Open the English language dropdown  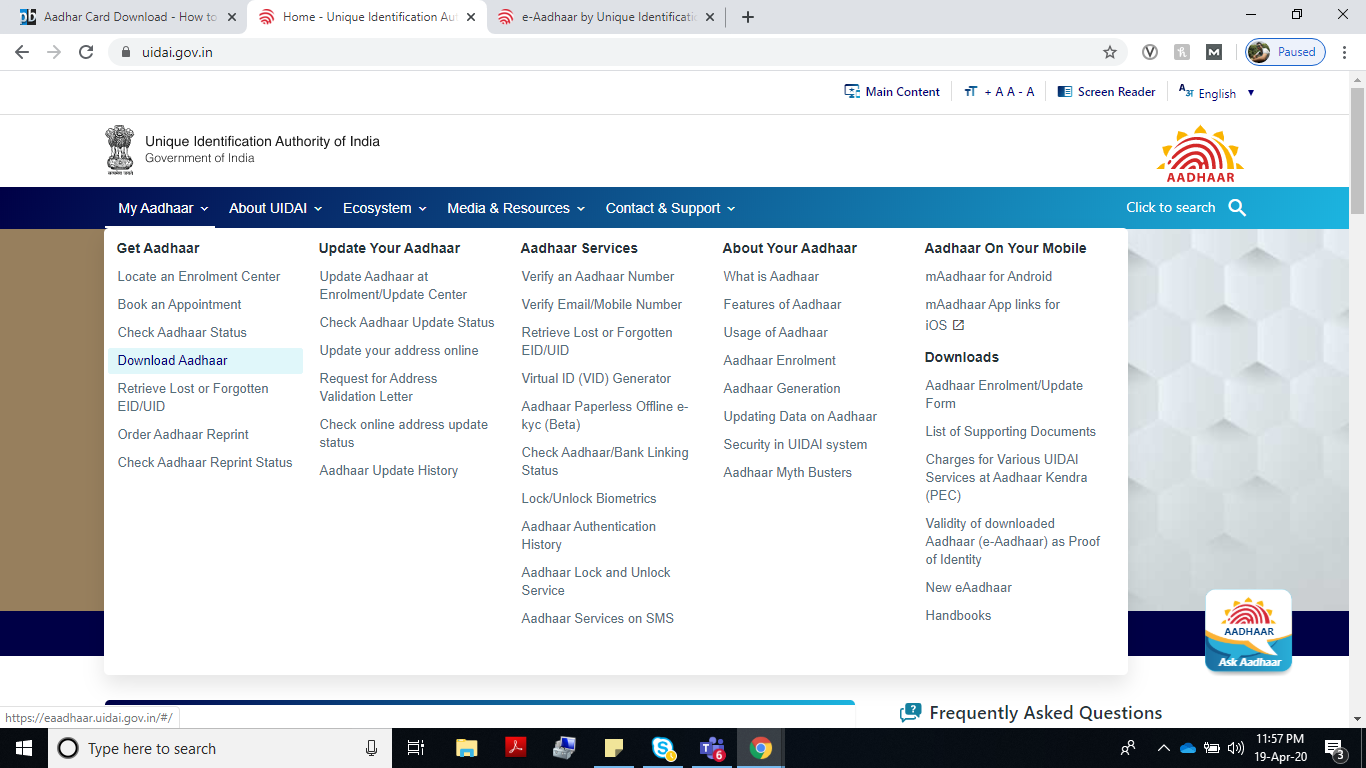point(1217,92)
